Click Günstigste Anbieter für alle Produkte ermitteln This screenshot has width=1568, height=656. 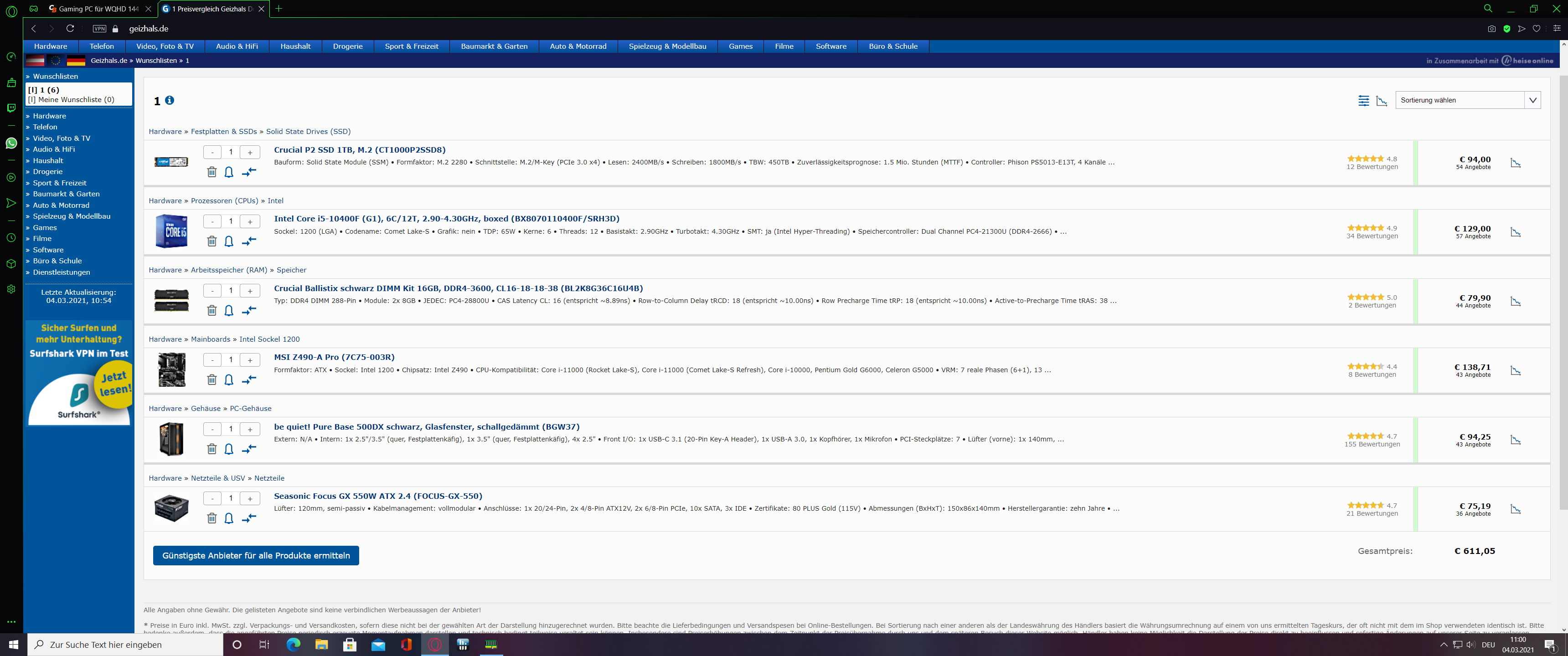[x=256, y=555]
